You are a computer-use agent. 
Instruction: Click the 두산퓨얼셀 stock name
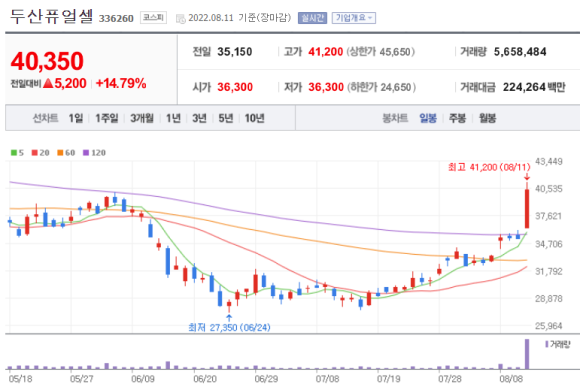coord(51,16)
